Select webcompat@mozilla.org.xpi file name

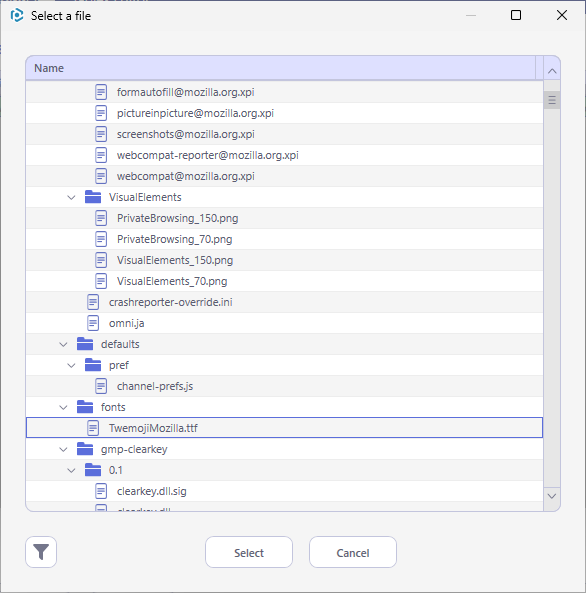tap(185, 176)
